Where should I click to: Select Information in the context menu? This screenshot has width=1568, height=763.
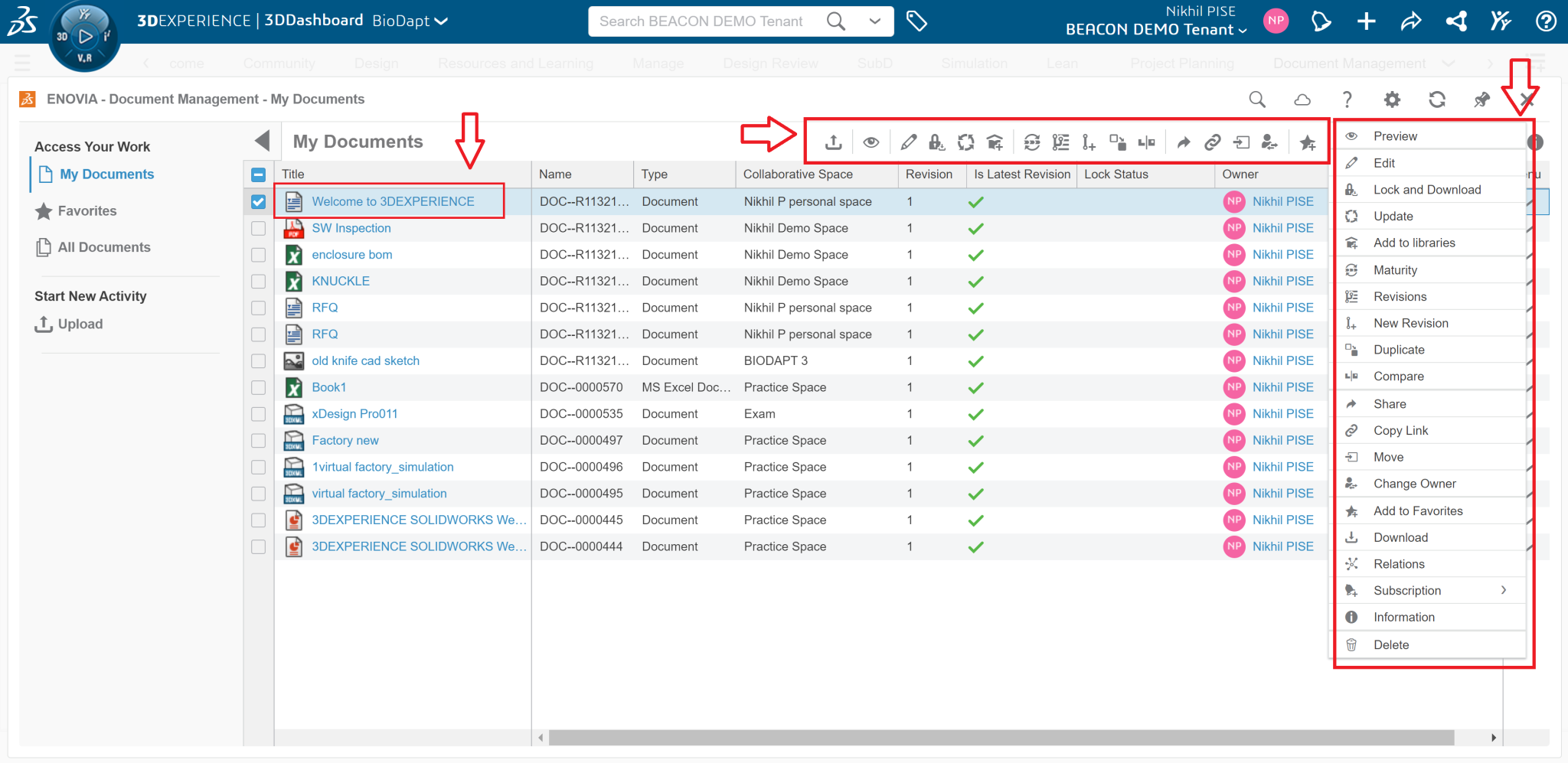tap(1427, 617)
